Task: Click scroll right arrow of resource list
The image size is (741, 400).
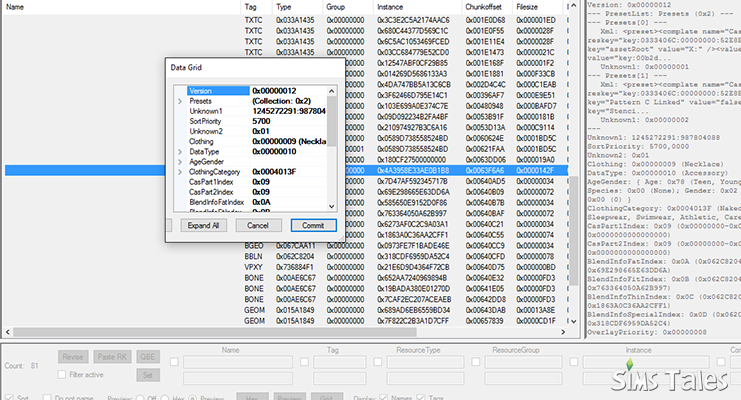Action: point(563,332)
